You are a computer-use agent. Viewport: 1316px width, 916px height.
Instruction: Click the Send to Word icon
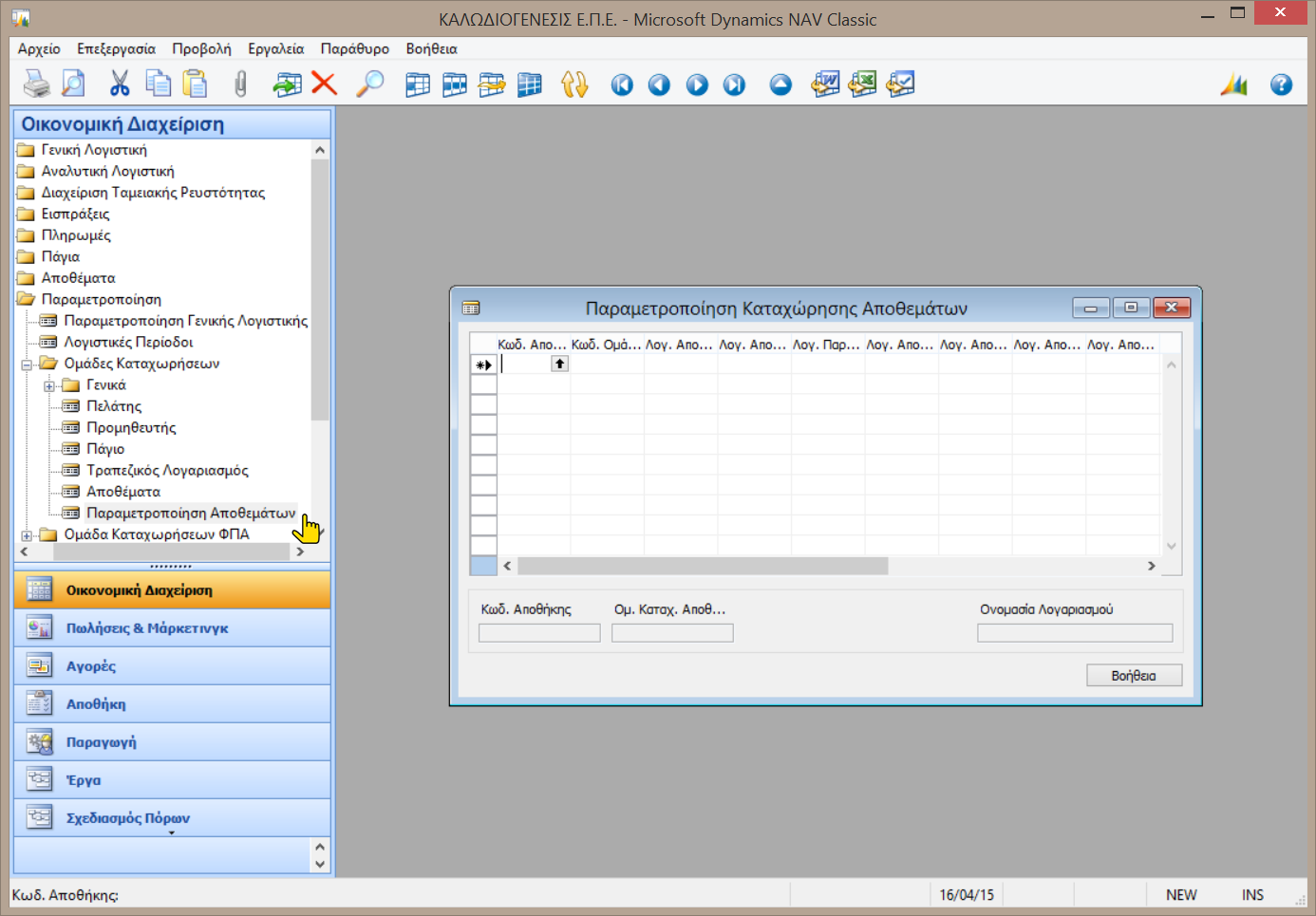click(x=825, y=84)
